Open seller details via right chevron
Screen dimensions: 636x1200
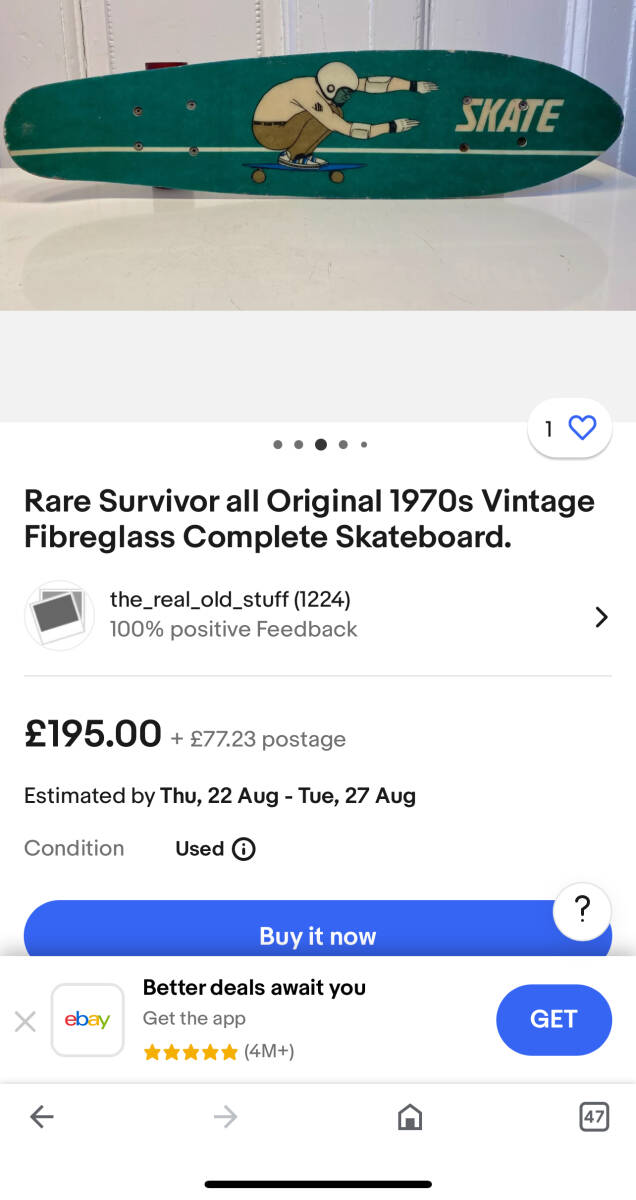tap(601, 617)
